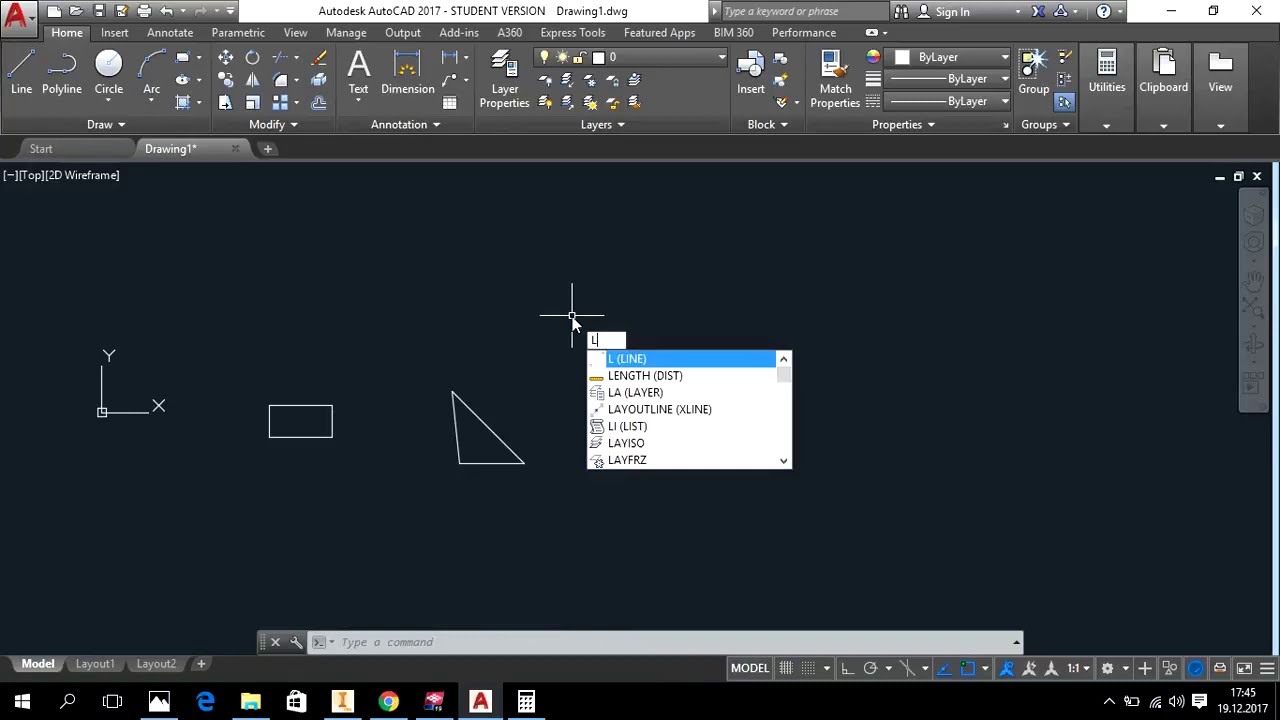
Task: Expand the Groups panel dropdown
Action: click(1045, 125)
